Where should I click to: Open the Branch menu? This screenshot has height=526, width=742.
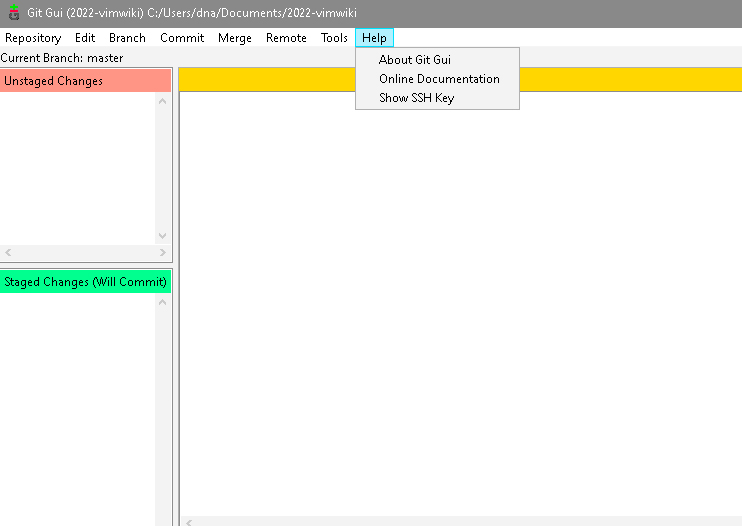(127, 38)
